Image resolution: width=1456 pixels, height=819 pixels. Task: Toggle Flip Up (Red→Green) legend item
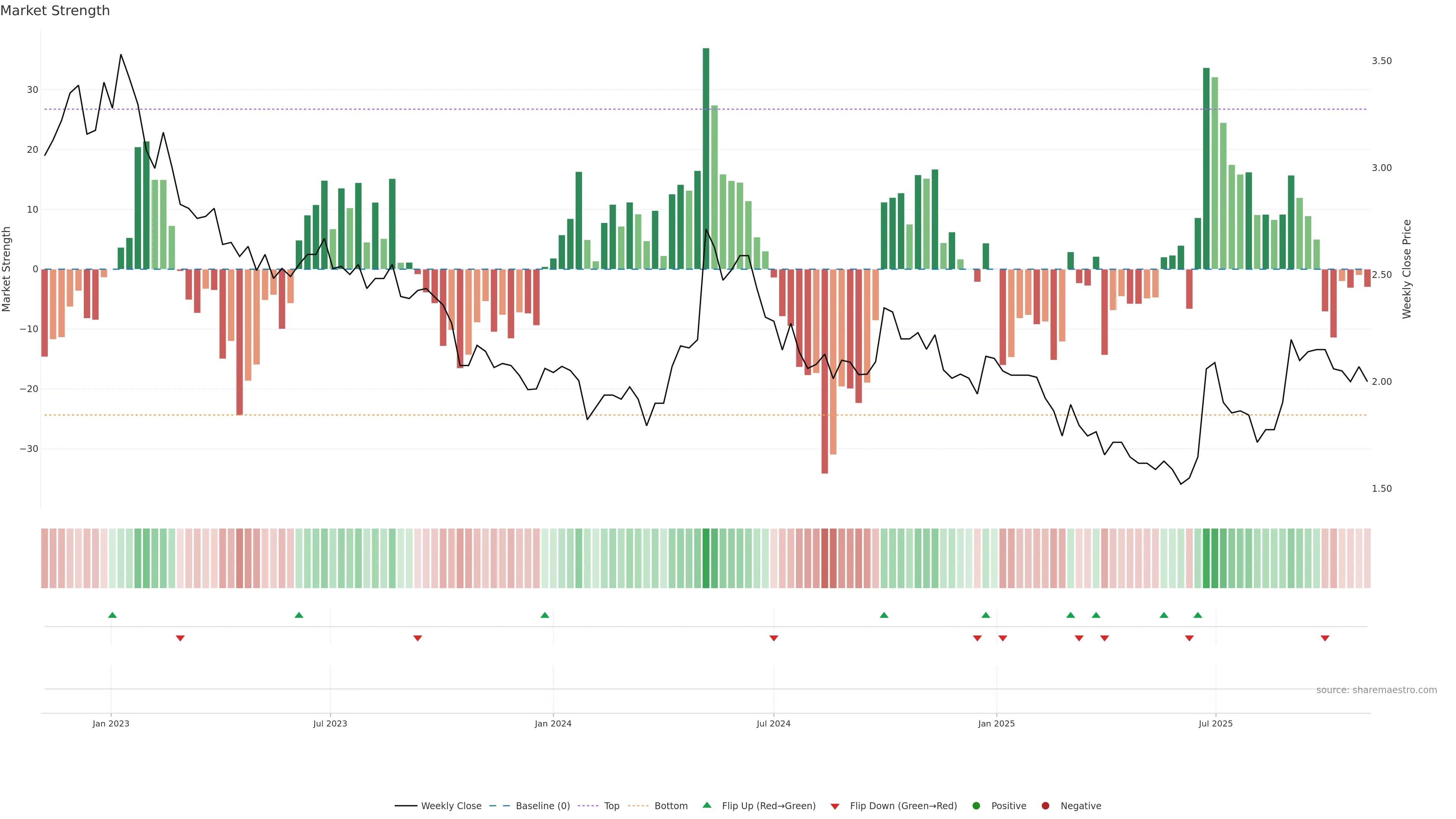768,805
